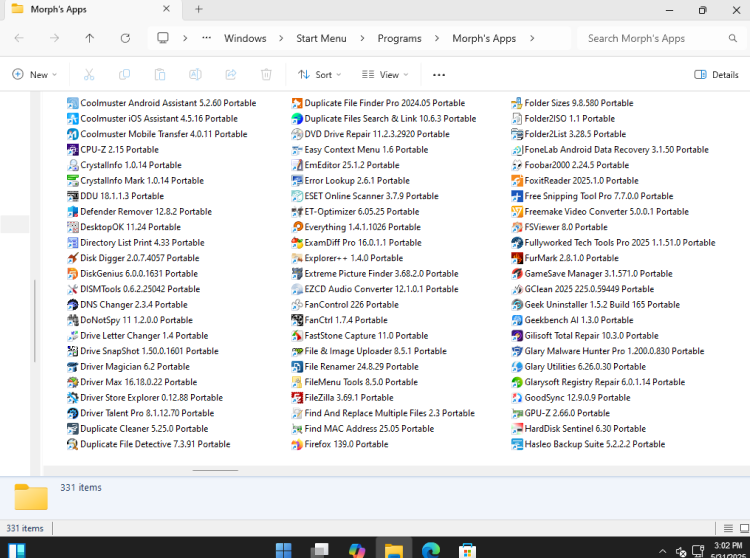
Task: Close the Morph's Apps tab
Action: [166, 9]
